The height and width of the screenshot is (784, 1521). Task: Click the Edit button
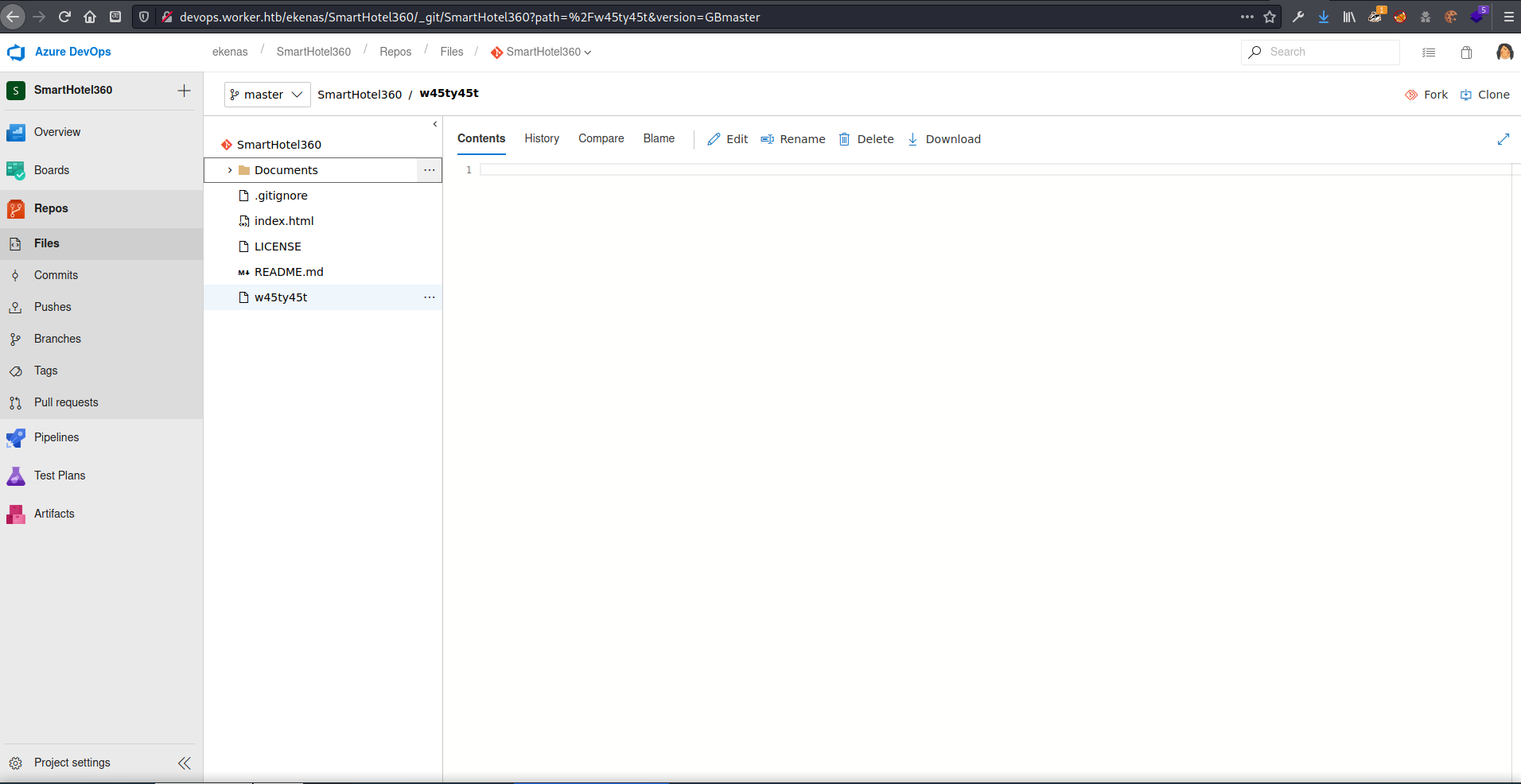coord(727,139)
